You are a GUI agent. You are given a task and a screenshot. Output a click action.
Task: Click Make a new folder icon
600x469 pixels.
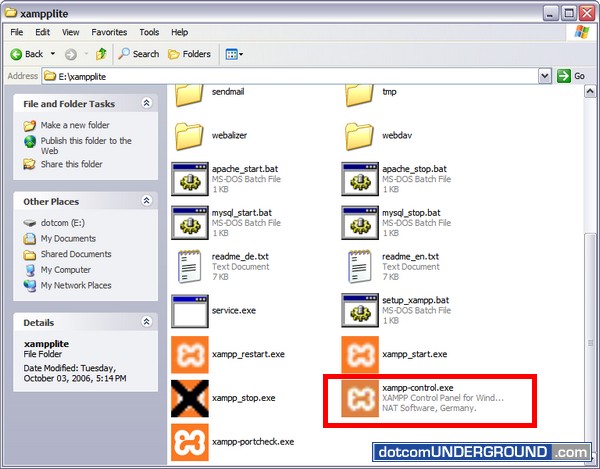(29, 125)
